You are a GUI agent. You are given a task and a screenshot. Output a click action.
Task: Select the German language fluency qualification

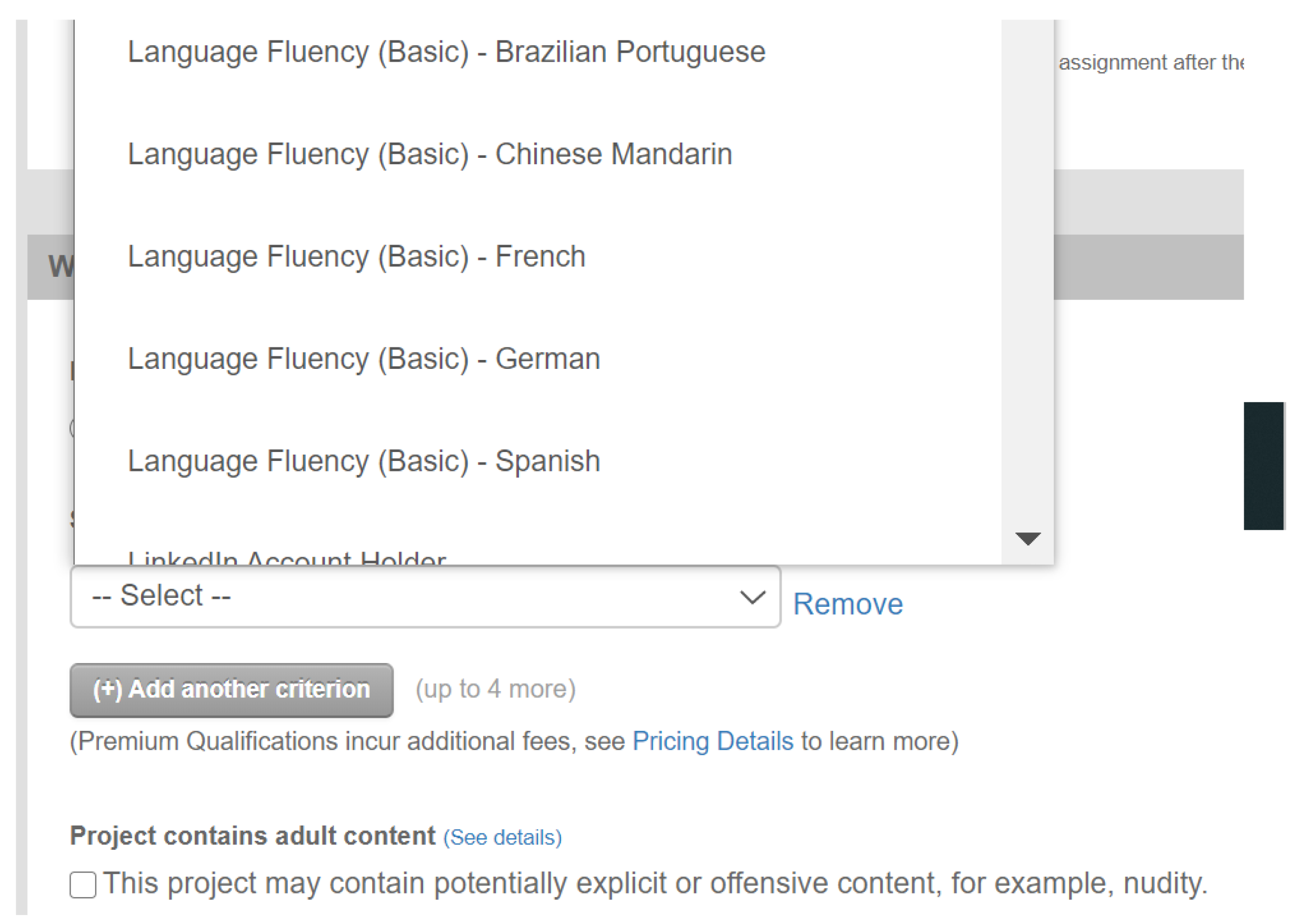(364, 359)
